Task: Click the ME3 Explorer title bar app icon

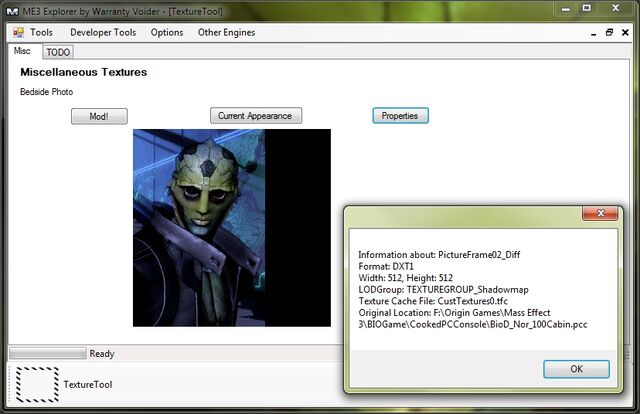Action: coord(13,11)
